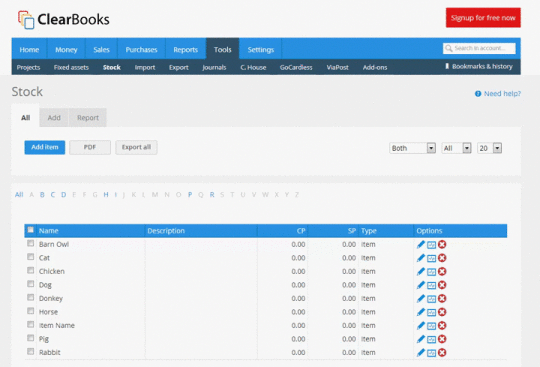Screen dimensions: 540x367
Task: Delete the Horse item
Action: tap(442, 312)
